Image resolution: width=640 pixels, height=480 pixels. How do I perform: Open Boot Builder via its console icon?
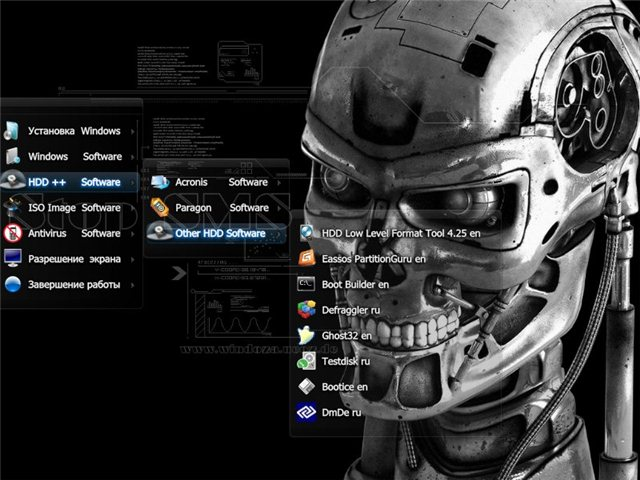point(307,284)
